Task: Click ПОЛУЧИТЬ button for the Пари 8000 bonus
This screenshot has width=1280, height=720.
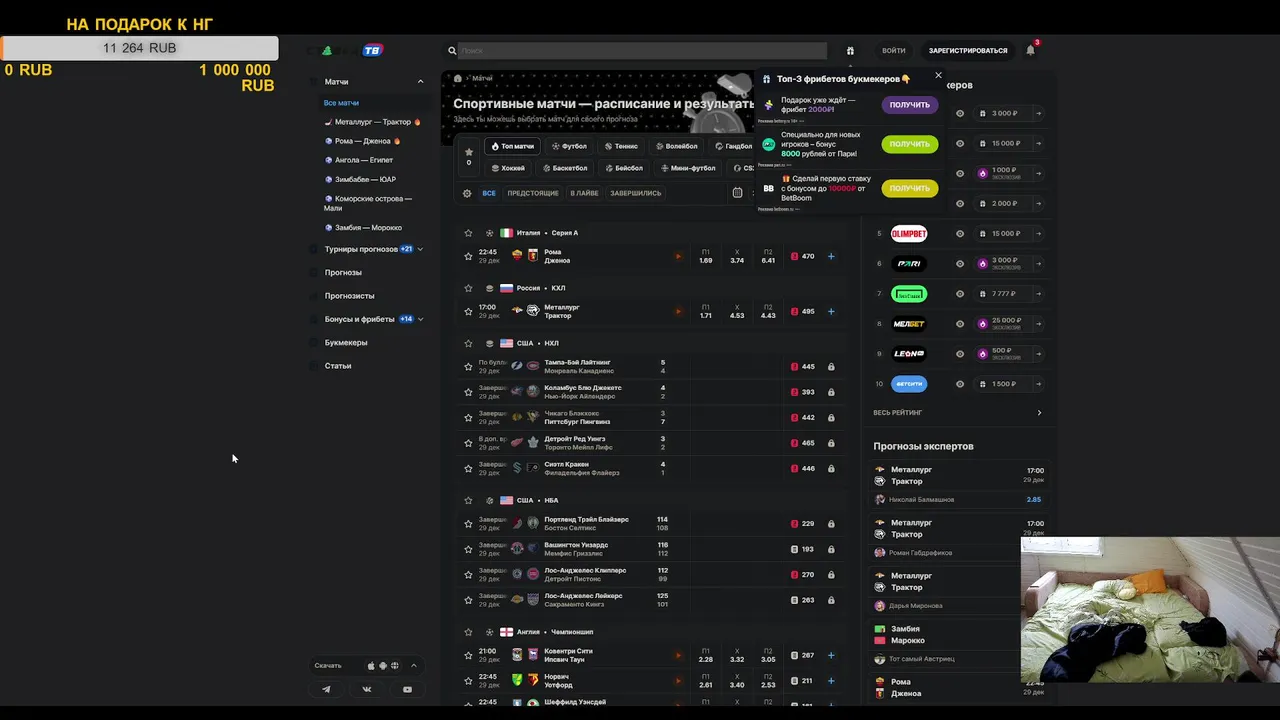Action: click(x=910, y=144)
